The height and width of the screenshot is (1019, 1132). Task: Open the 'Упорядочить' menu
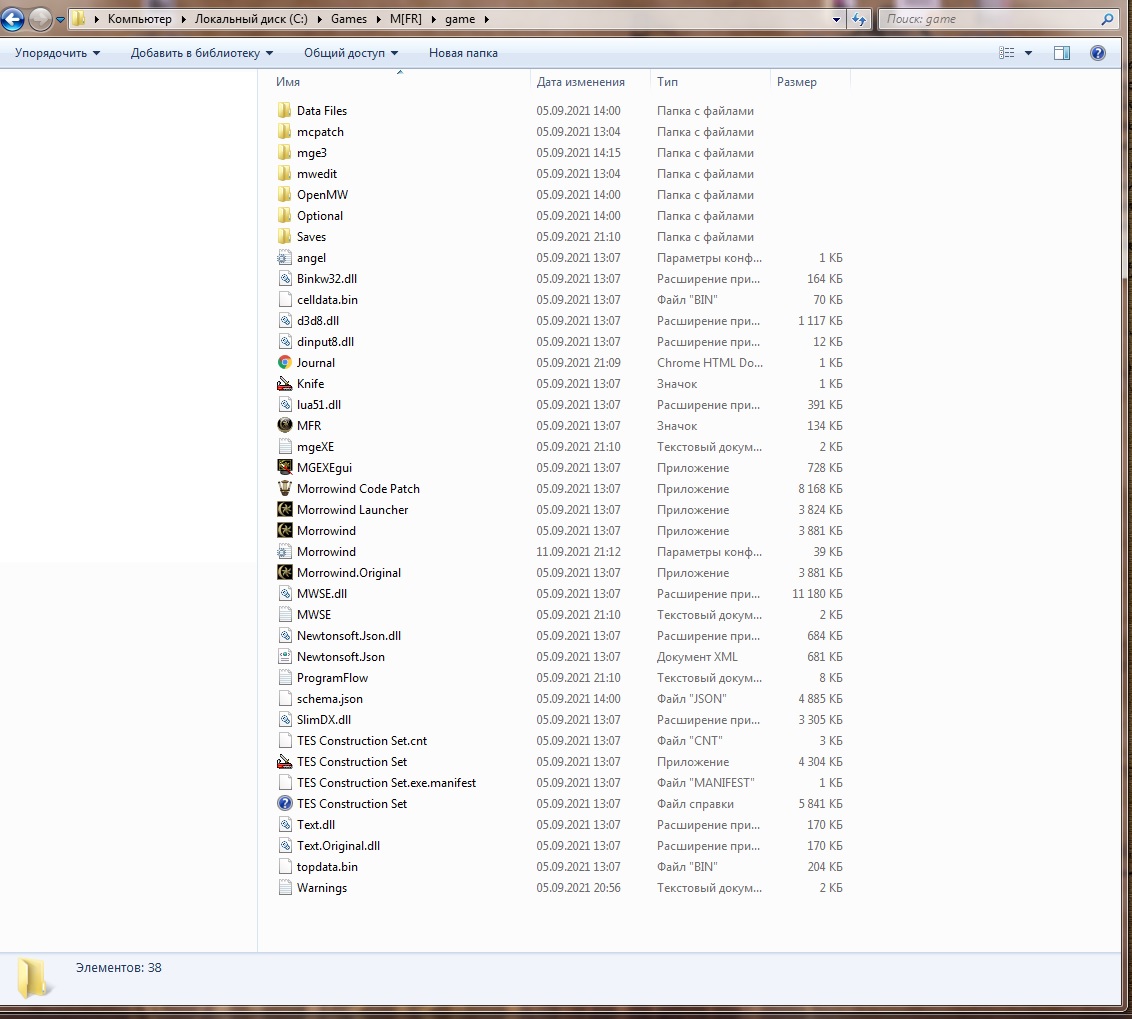pyautogui.click(x=57, y=53)
